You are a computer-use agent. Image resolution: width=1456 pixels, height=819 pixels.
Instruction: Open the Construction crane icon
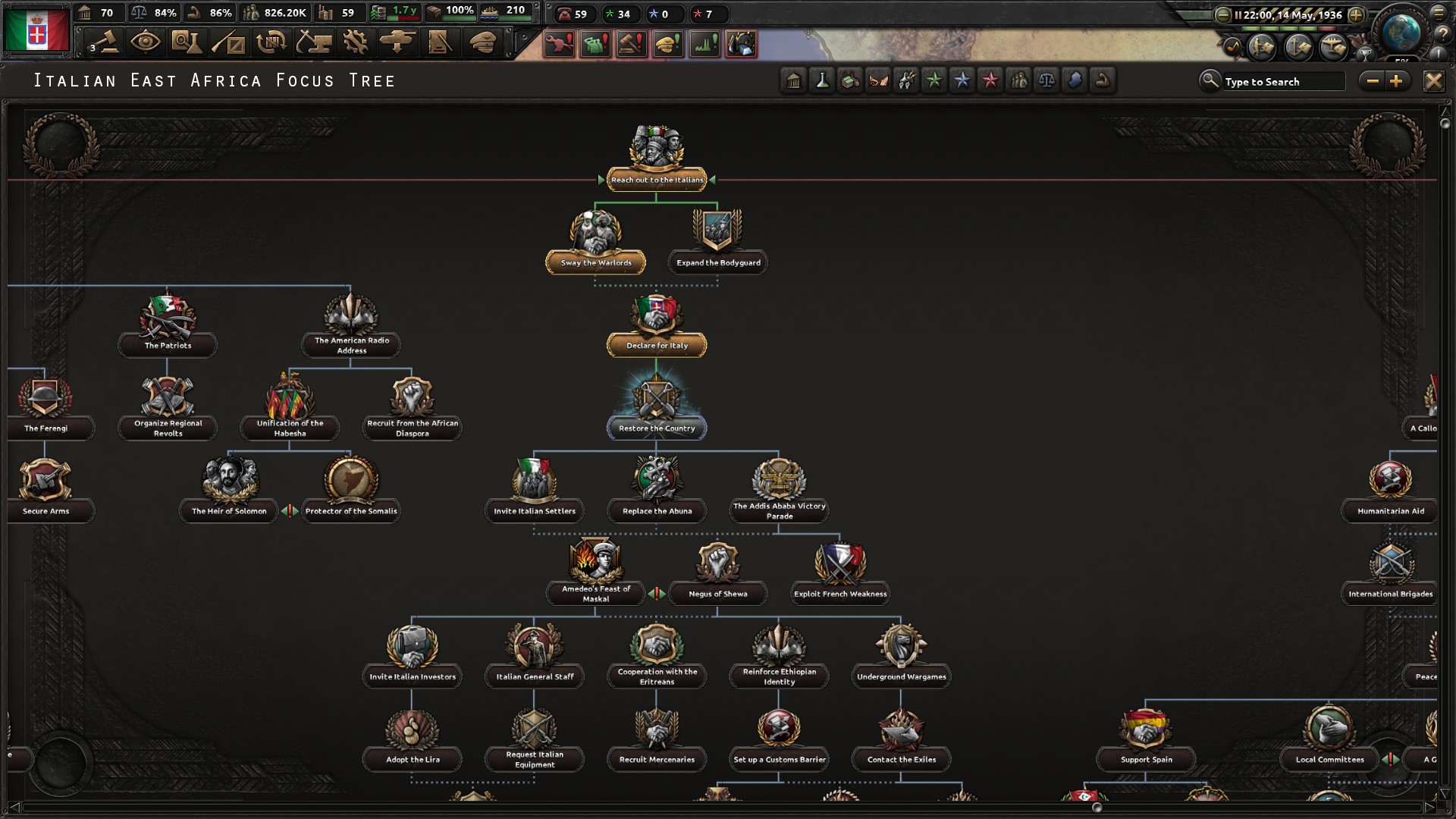pos(313,43)
